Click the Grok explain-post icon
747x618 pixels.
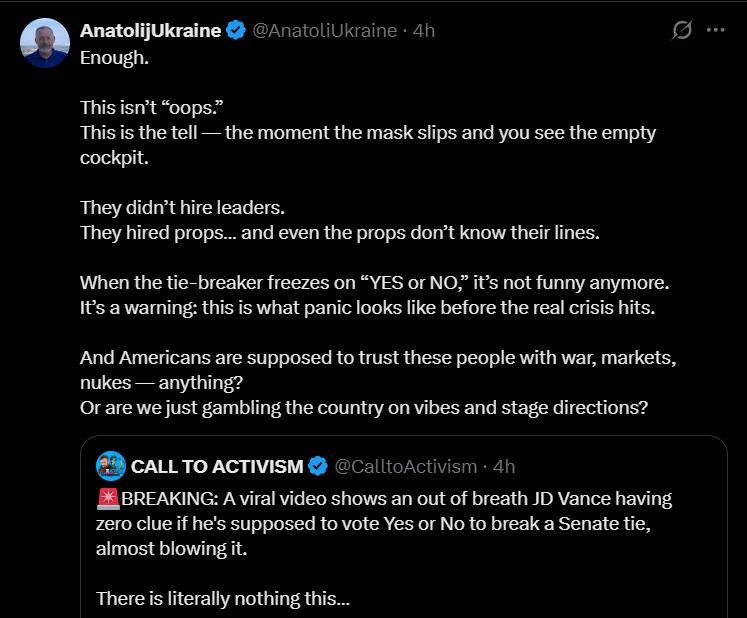pos(682,30)
